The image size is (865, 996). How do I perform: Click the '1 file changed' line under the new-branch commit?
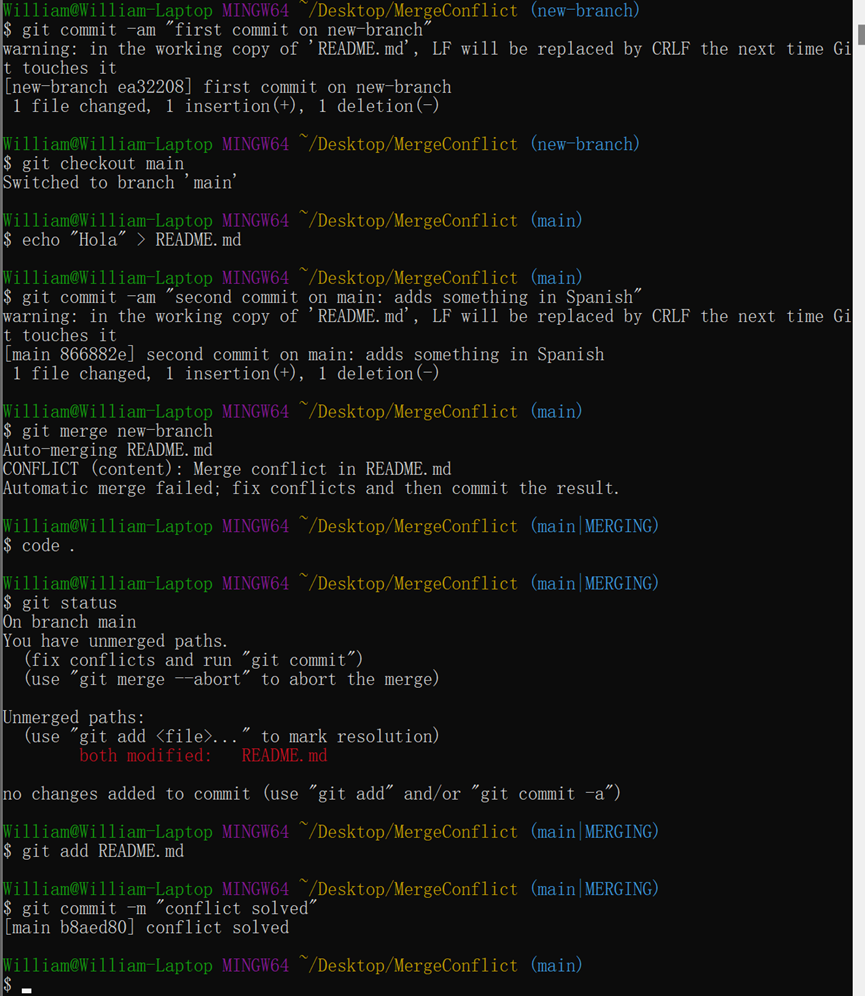(x=225, y=106)
